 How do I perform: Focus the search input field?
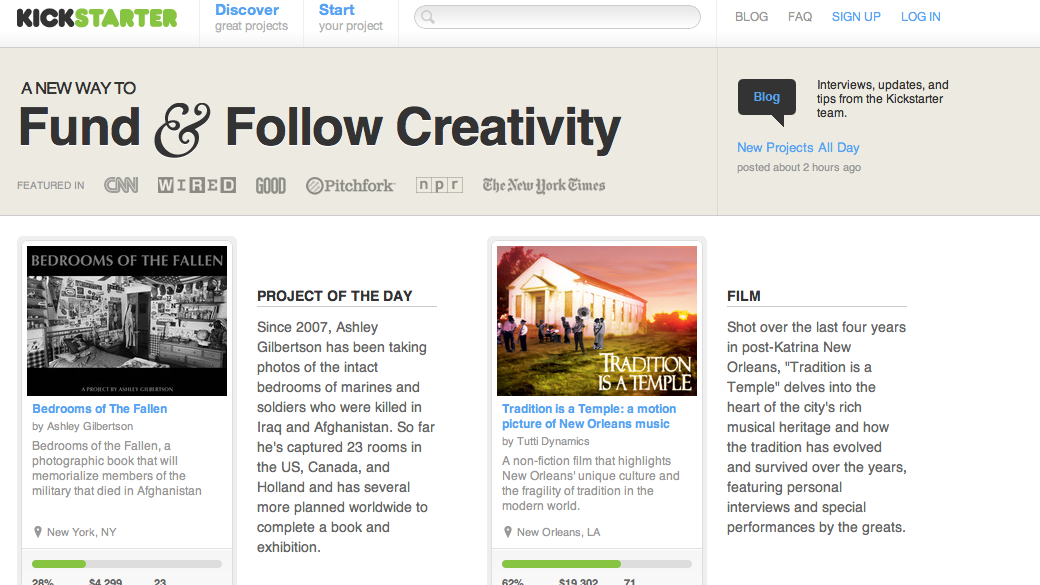pyautogui.click(x=557, y=17)
